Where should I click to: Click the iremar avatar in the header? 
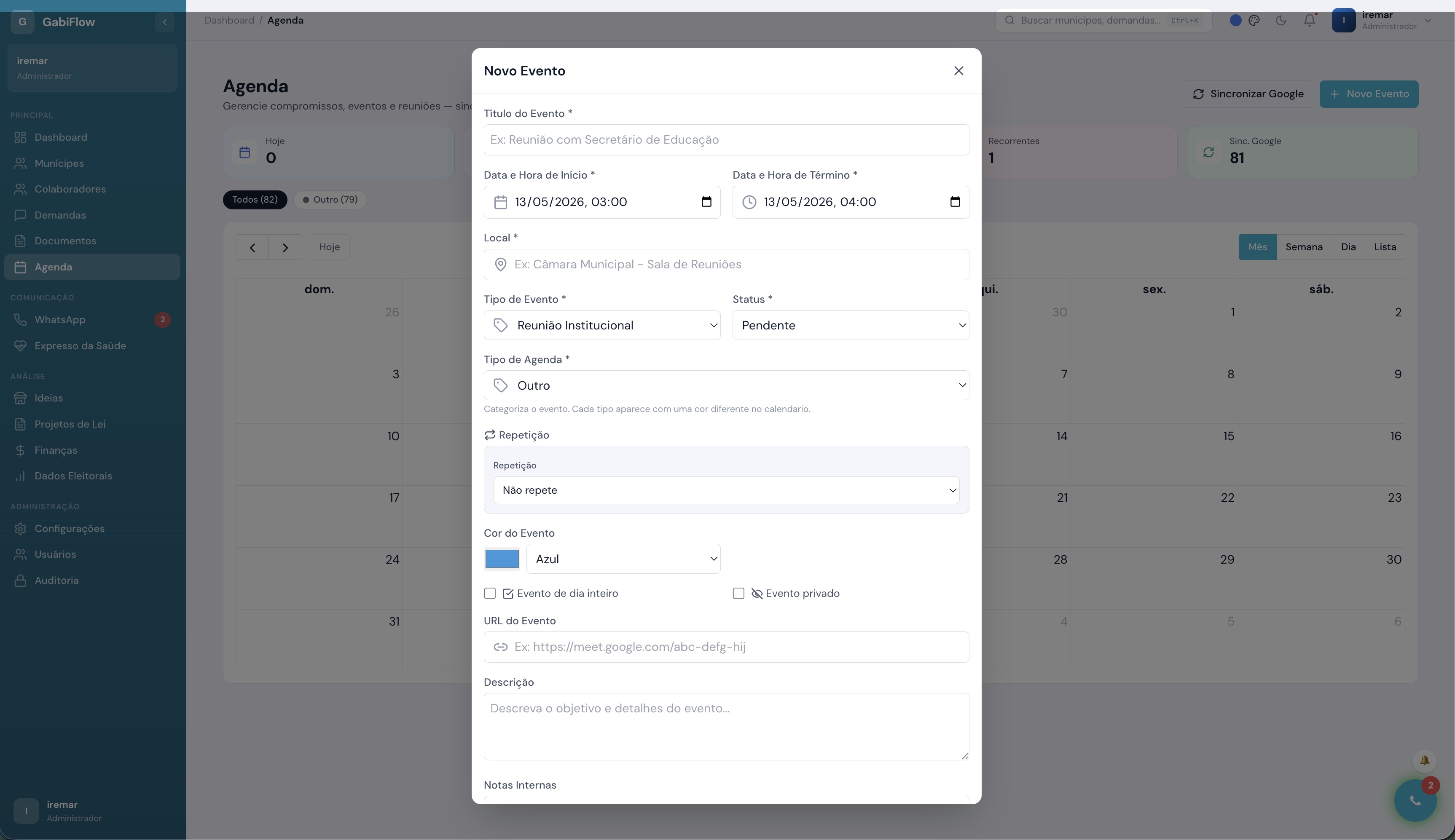pos(1344,20)
